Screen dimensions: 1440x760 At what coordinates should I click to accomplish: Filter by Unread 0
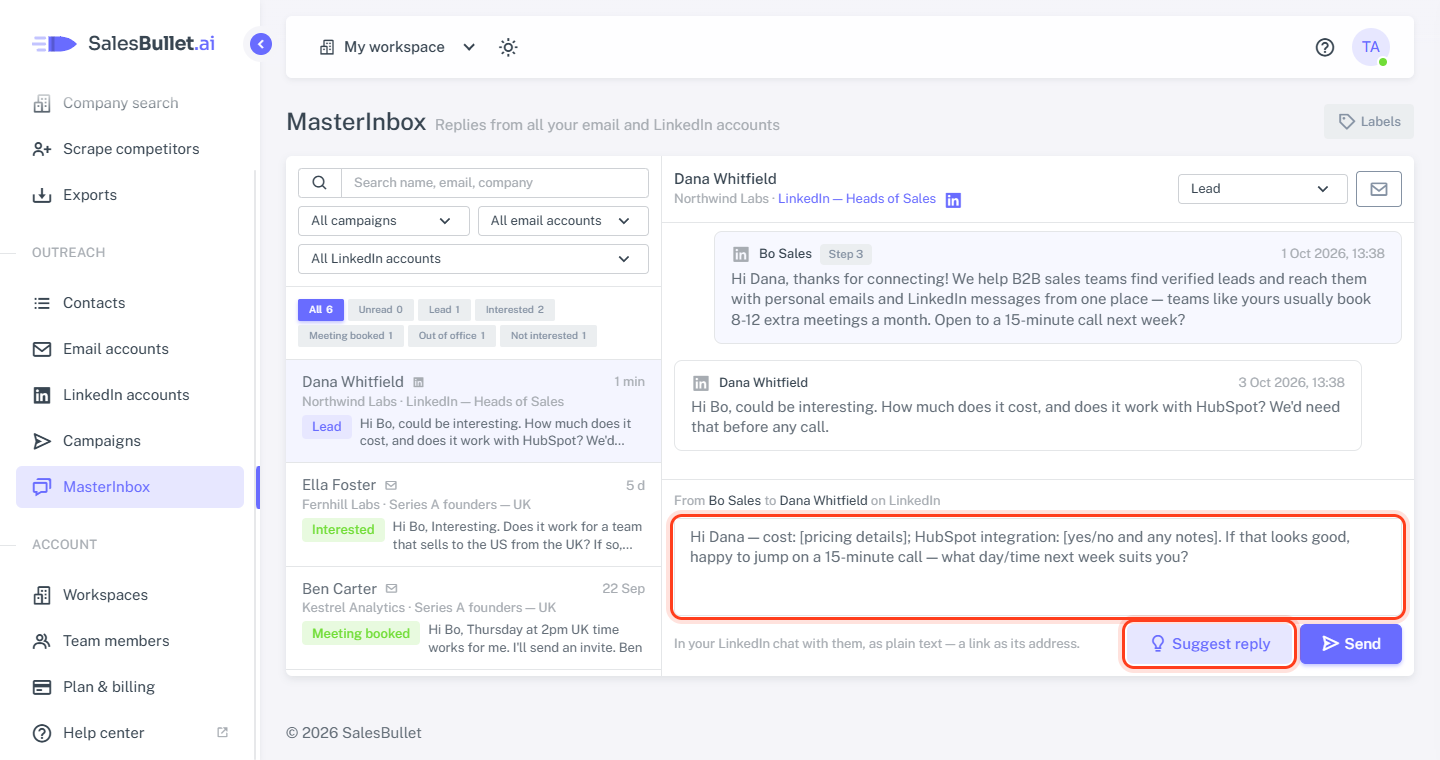coord(381,310)
